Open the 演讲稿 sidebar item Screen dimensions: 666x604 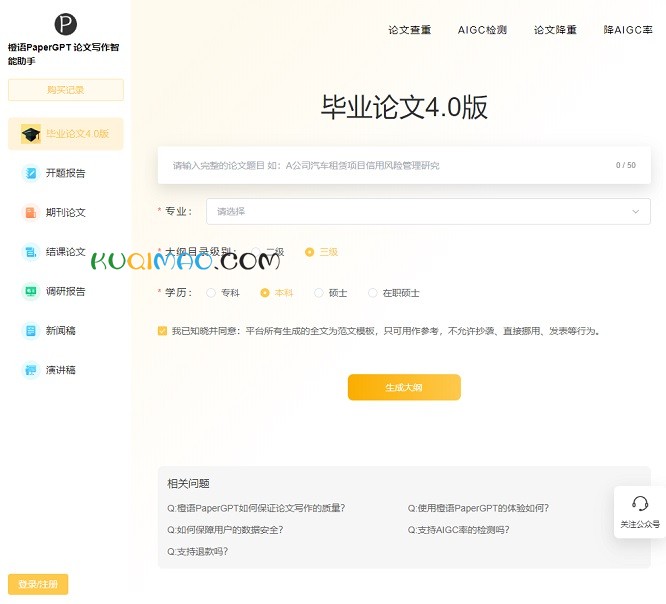point(65,370)
